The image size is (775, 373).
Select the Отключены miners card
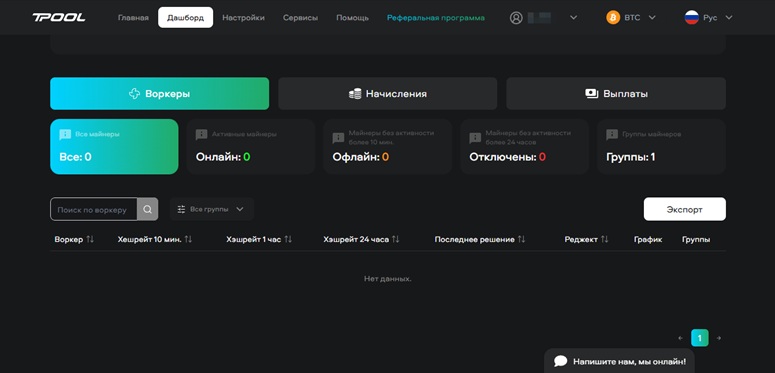click(524, 146)
